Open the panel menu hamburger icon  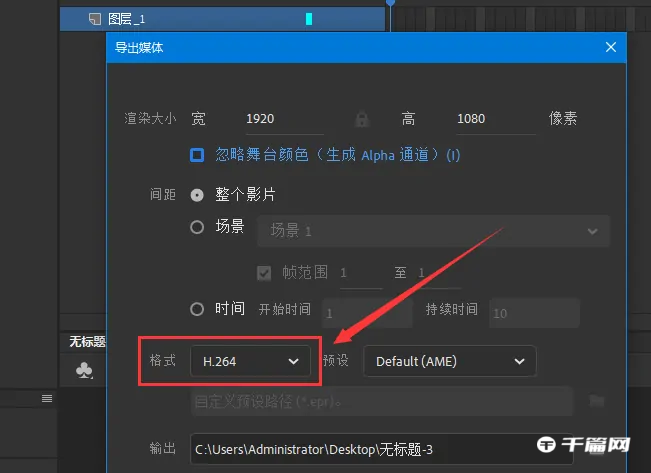[47, 398]
